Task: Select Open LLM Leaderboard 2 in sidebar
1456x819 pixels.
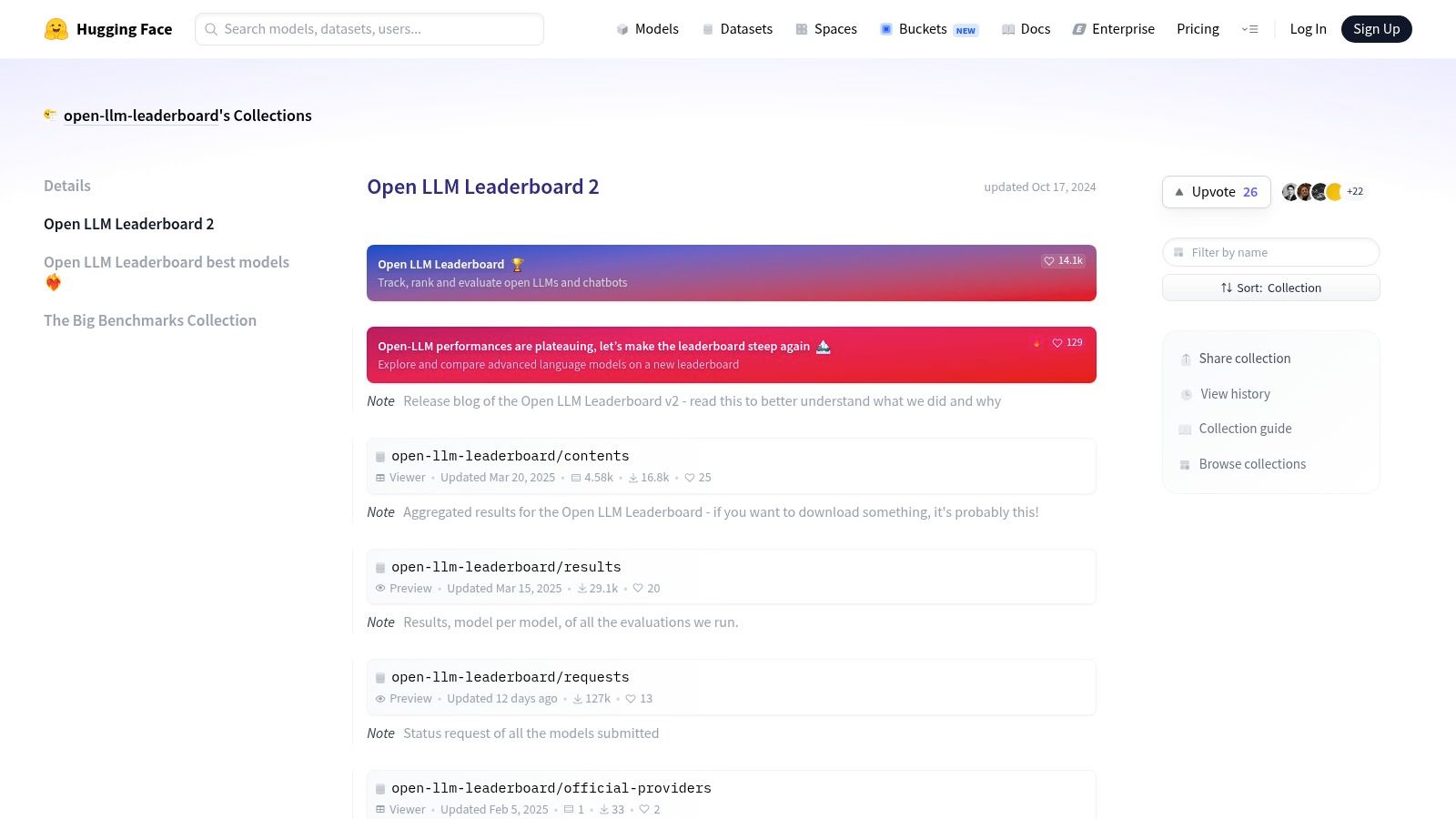Action: coord(129,224)
